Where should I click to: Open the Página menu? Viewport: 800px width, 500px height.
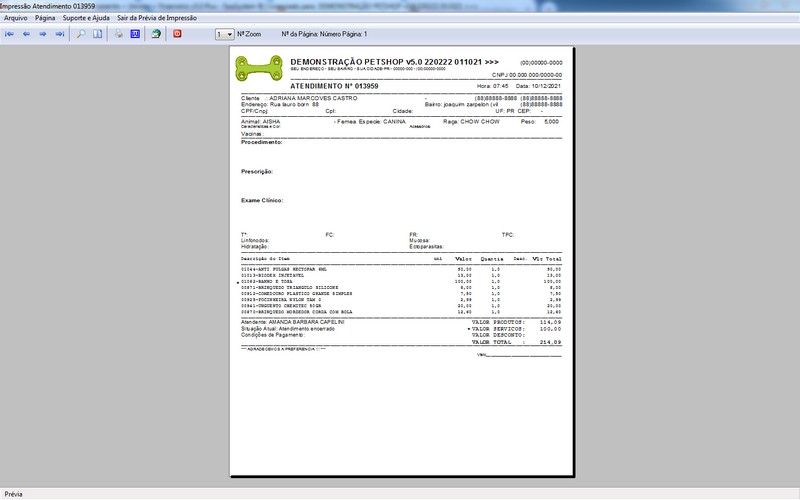(45, 18)
